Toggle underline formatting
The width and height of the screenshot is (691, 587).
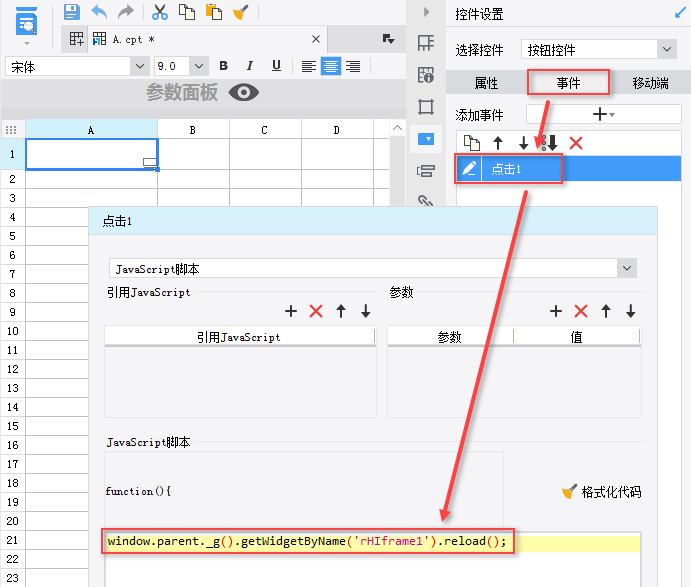[x=276, y=66]
